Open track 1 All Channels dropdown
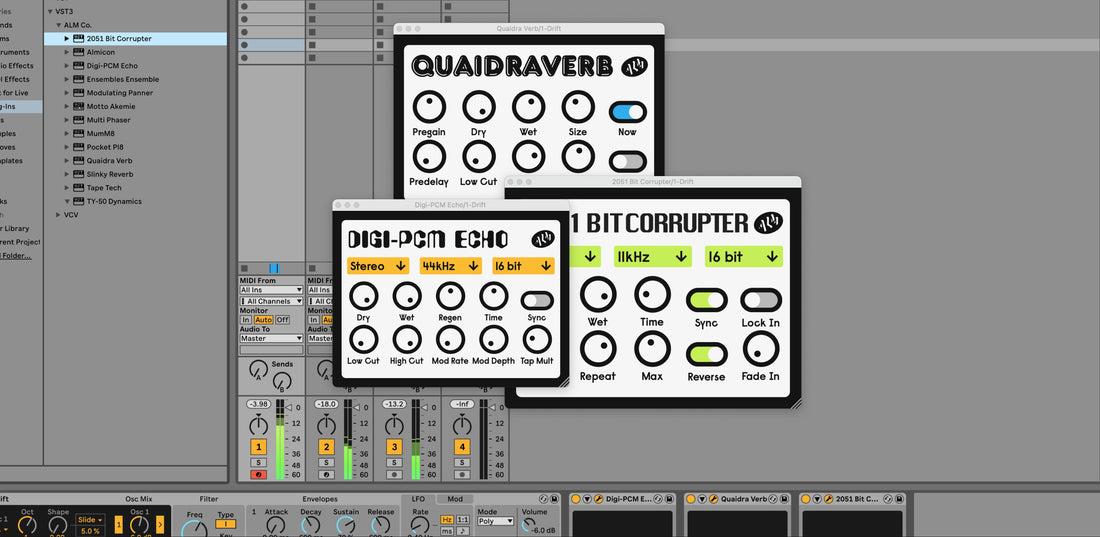 pyautogui.click(x=271, y=301)
